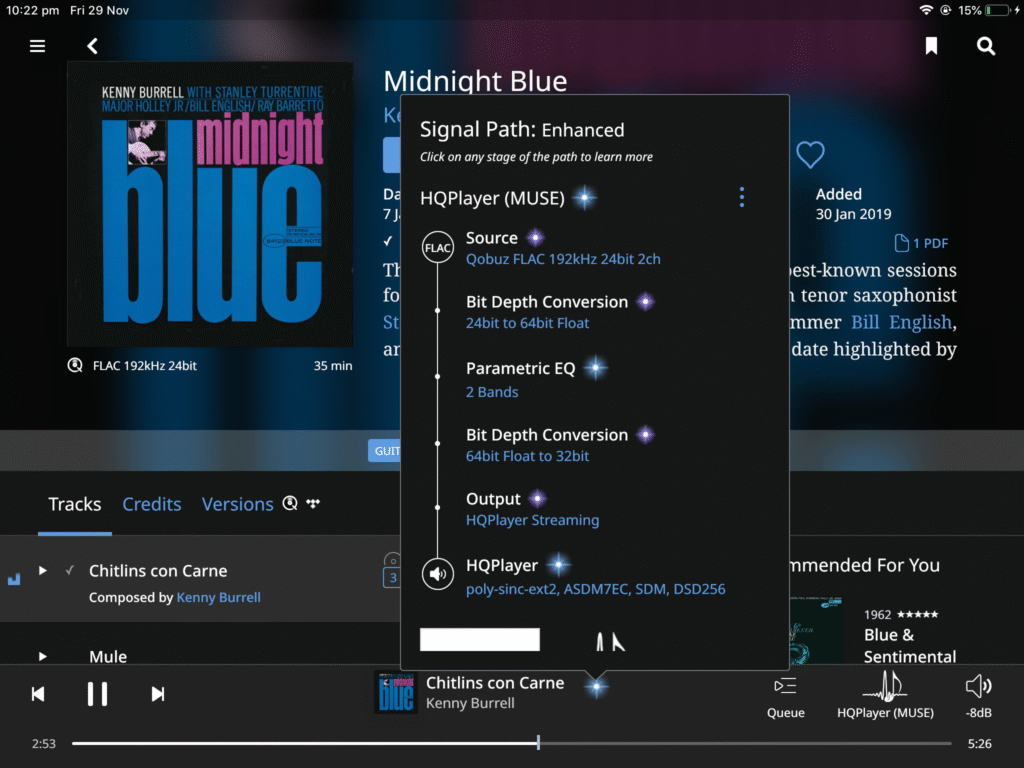The height and width of the screenshot is (768, 1024).
Task: Open the volume control at -8dB
Action: click(x=978, y=697)
